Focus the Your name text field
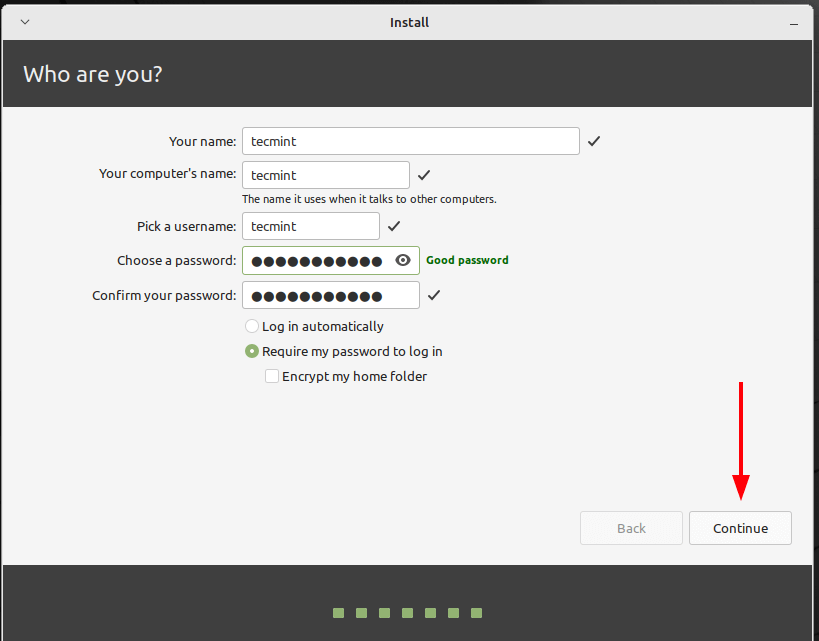This screenshot has width=819, height=641. coord(410,141)
